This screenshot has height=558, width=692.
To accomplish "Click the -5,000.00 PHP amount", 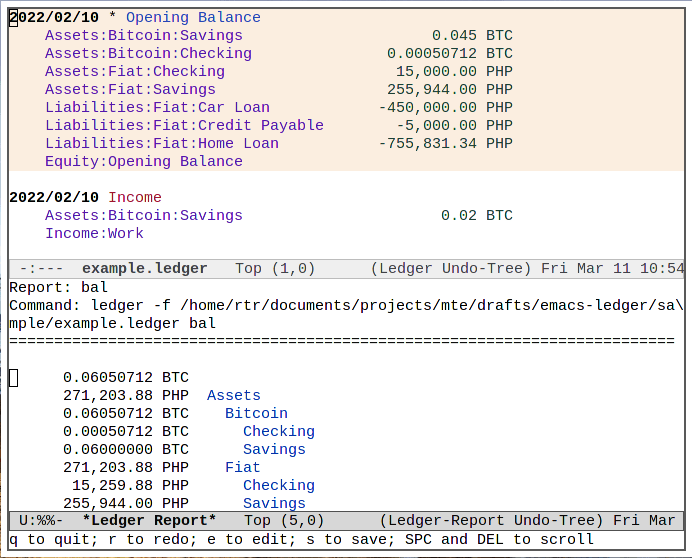I will [x=454, y=125].
